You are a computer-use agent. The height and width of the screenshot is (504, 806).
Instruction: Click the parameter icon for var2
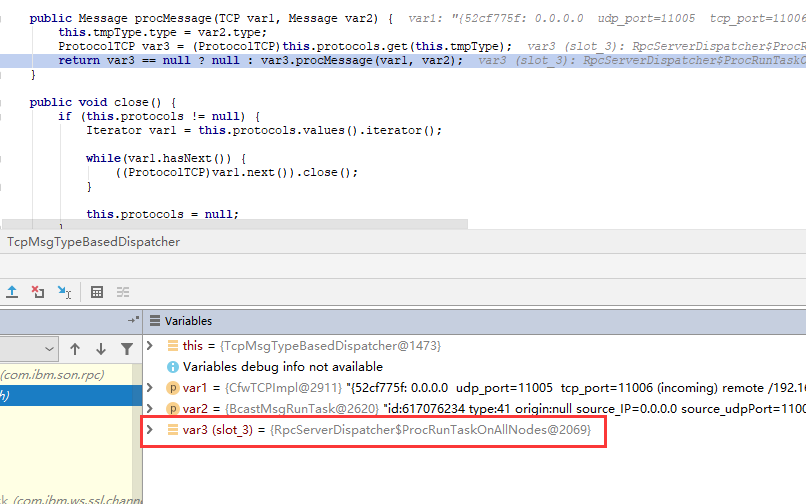[x=173, y=409]
